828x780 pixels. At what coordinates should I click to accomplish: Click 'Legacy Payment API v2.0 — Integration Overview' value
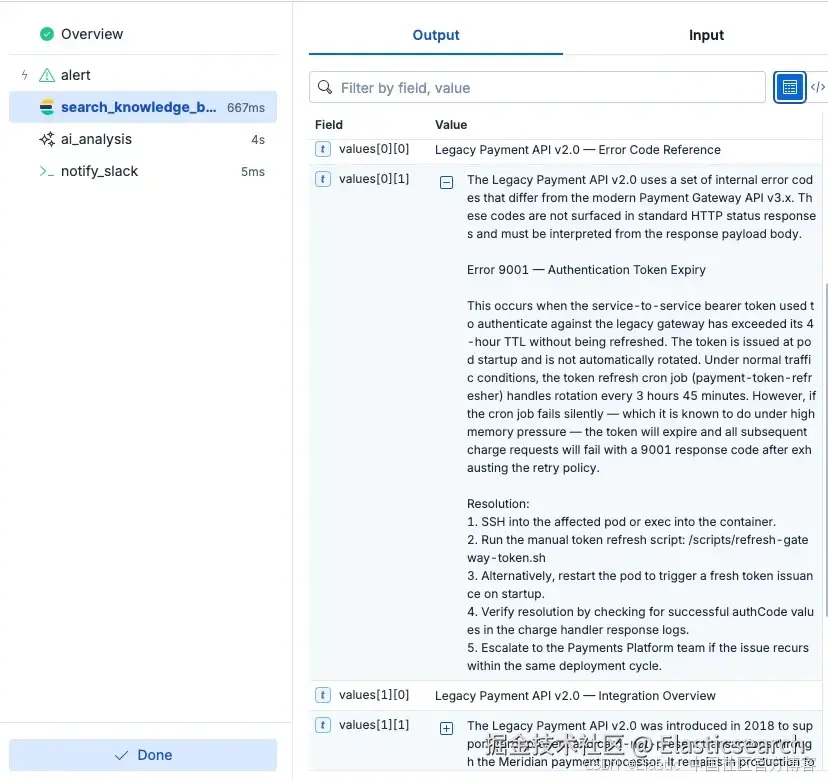[x=575, y=696]
